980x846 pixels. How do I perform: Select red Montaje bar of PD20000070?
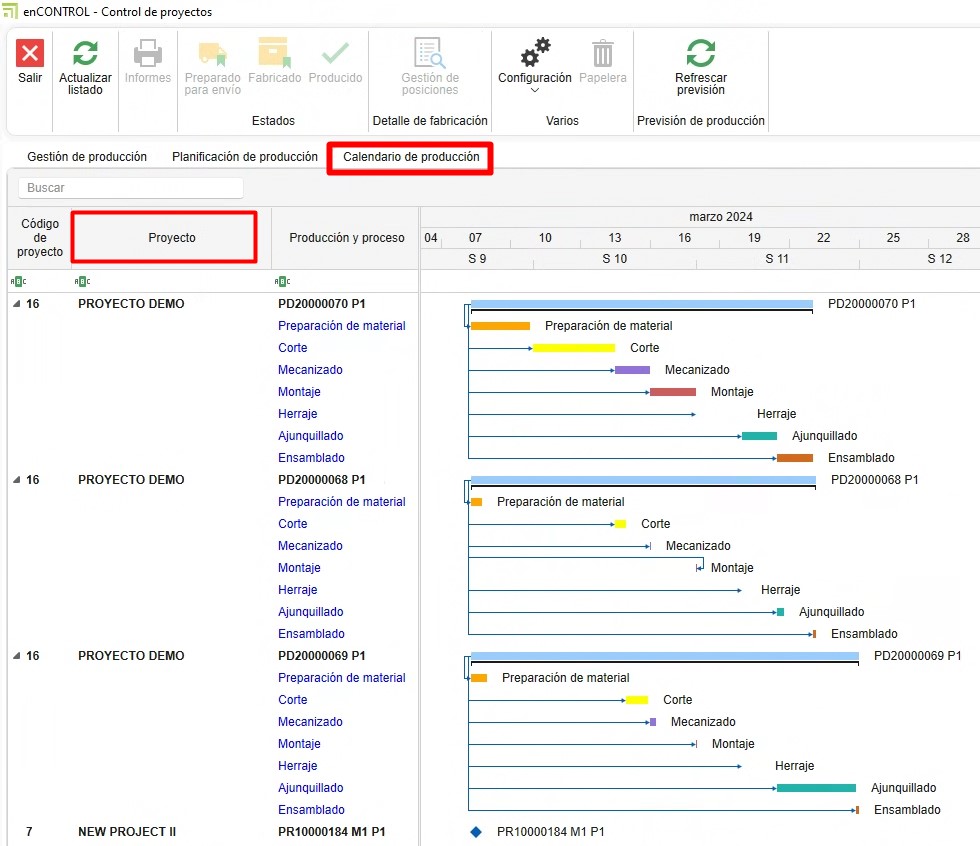[x=672, y=392]
